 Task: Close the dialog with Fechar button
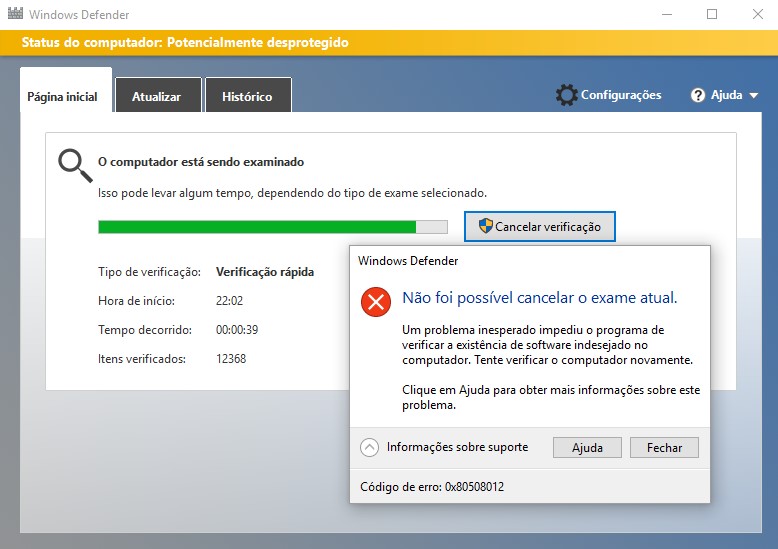tap(664, 448)
